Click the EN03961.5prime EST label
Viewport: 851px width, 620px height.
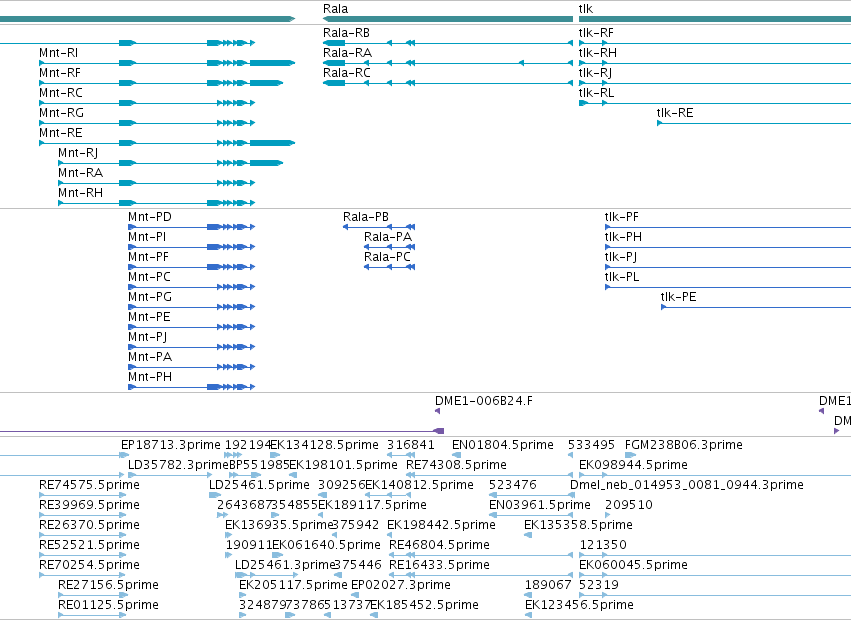pos(540,505)
